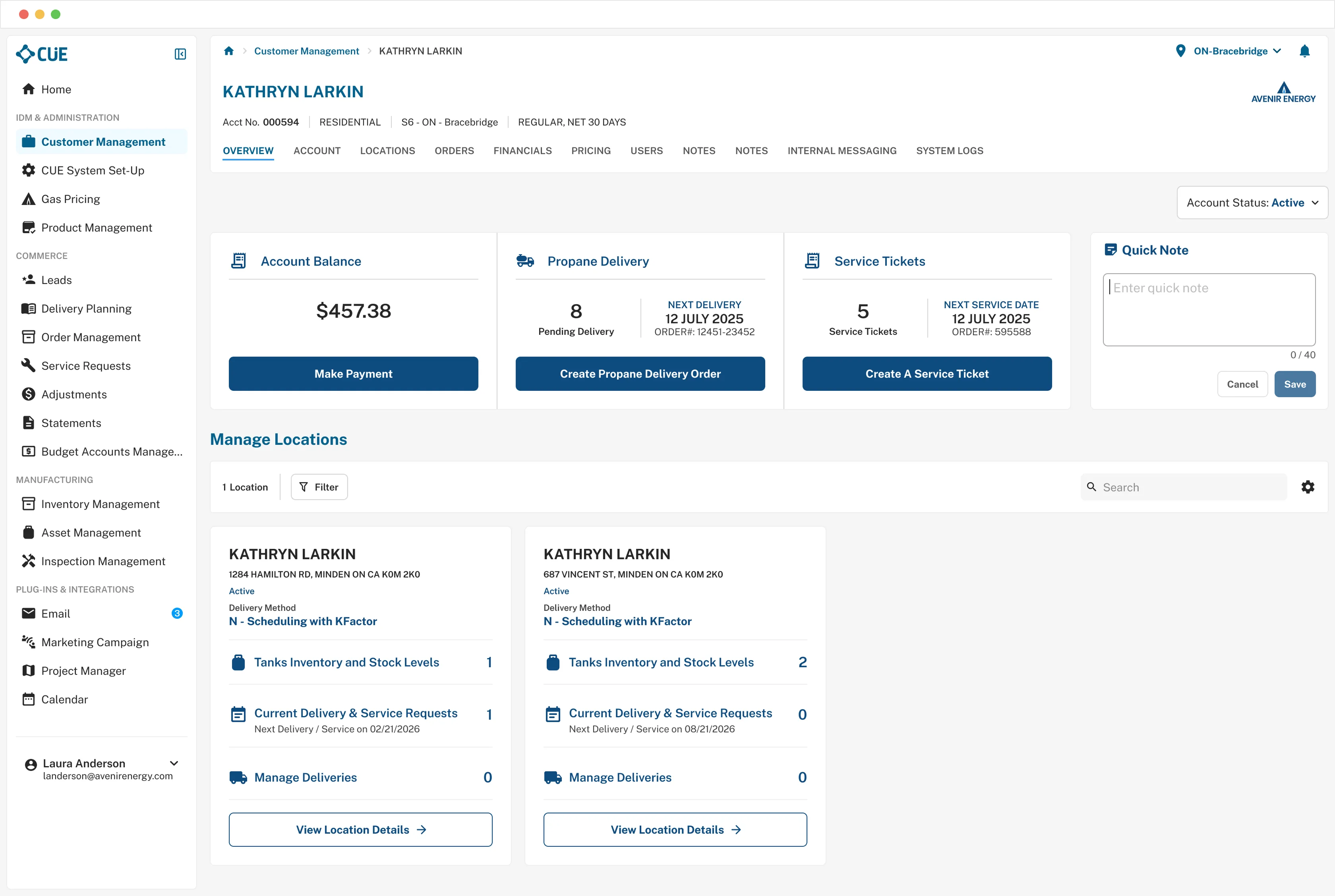Click the Quick Note icon
Screen dimensions: 1335x896
click(1111, 250)
